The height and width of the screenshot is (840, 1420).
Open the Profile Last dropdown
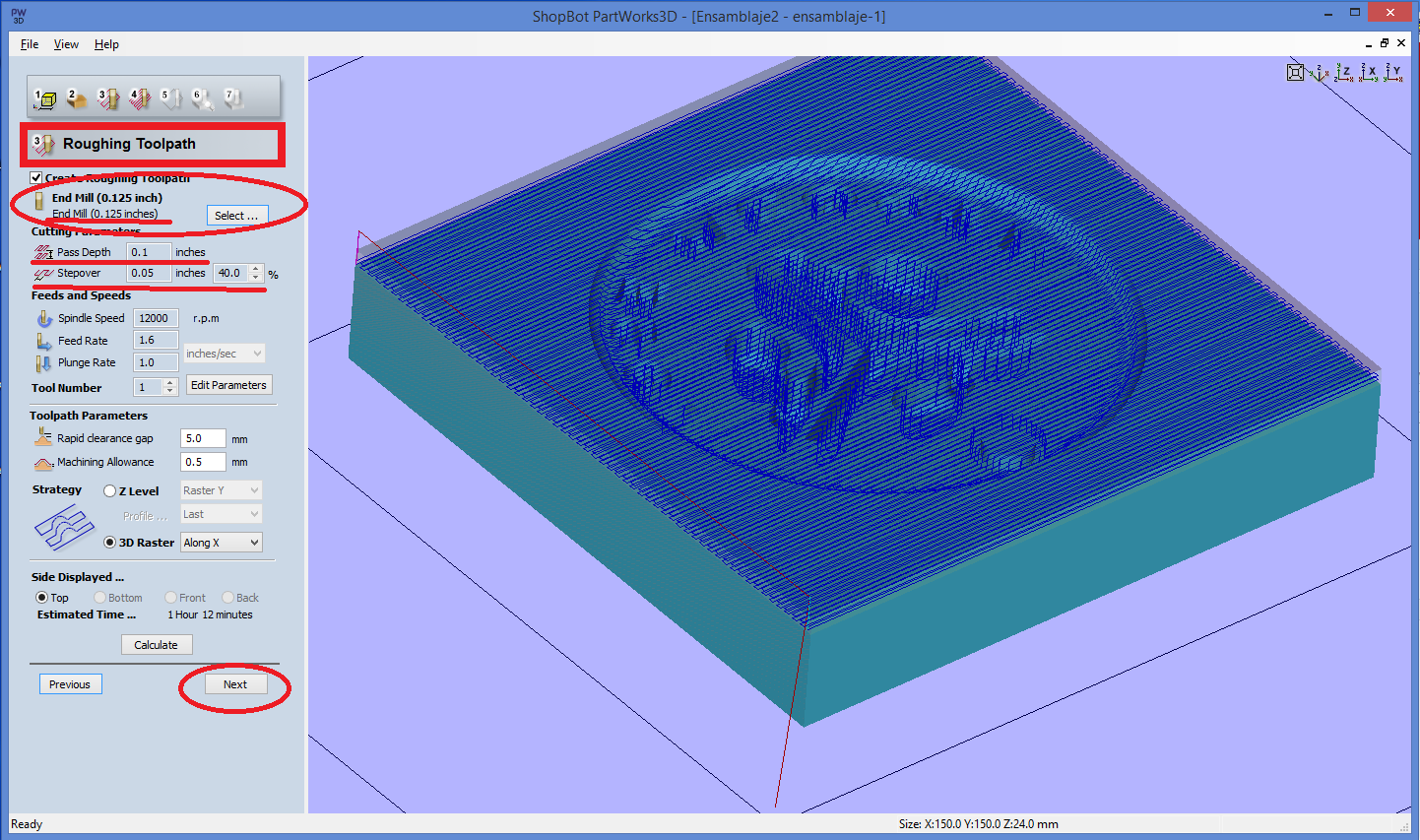pyautogui.click(x=222, y=514)
